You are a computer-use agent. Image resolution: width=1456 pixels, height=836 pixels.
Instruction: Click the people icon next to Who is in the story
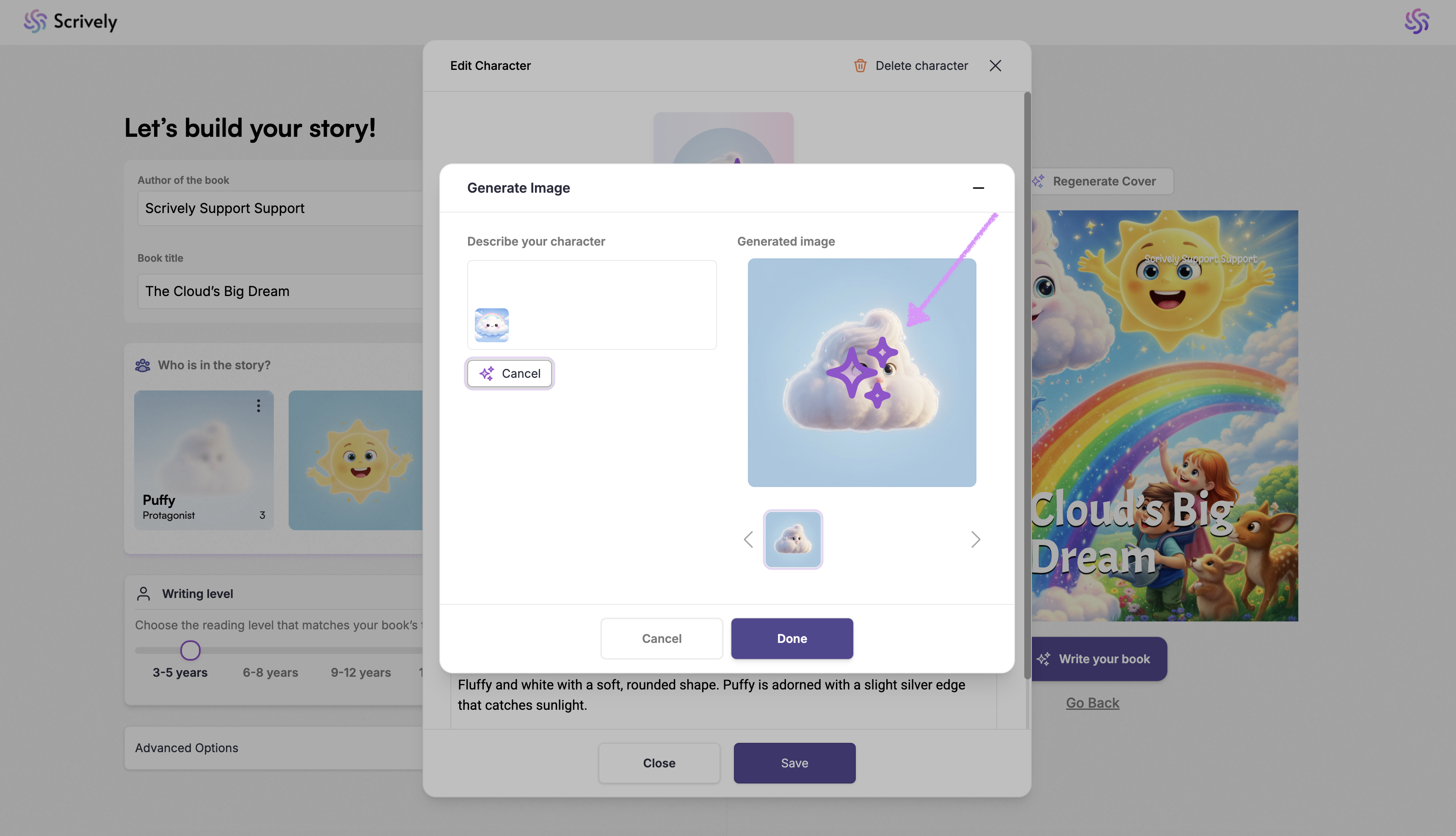point(142,365)
